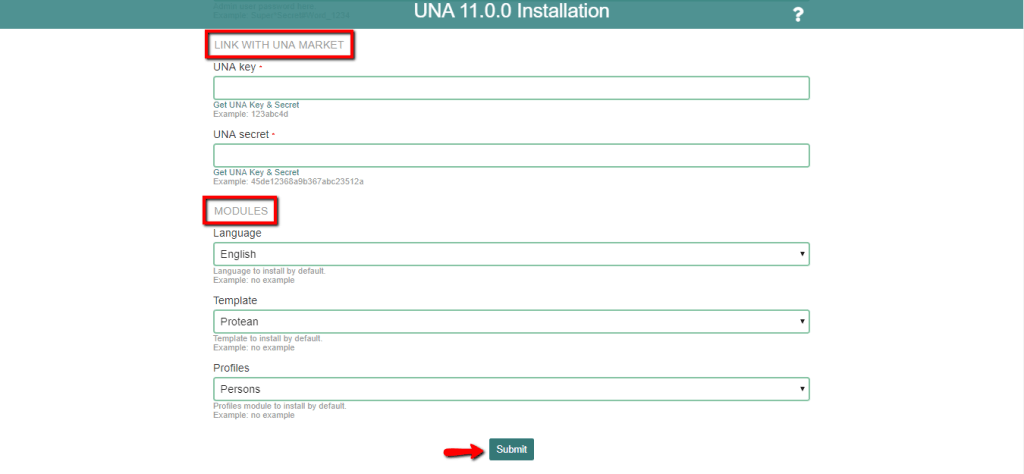Click the Language field label

(237, 233)
